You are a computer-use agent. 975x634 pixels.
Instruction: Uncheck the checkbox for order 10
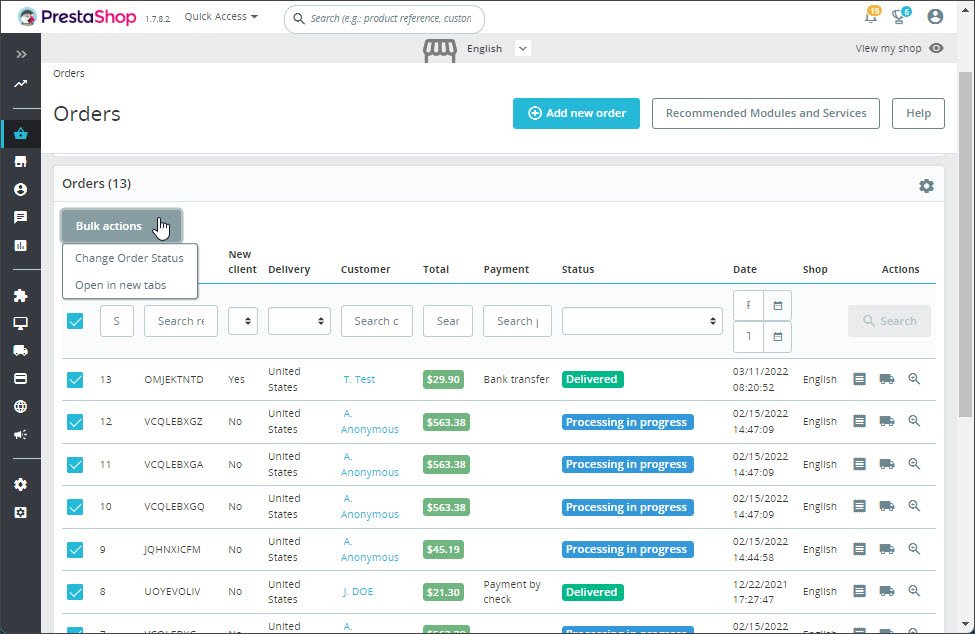[75, 507]
